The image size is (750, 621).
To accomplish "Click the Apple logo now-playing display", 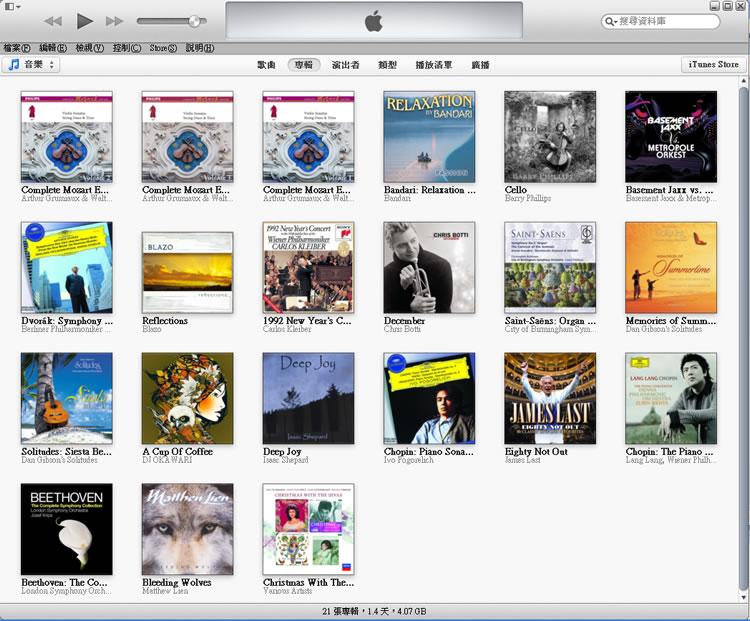I will (x=374, y=20).
